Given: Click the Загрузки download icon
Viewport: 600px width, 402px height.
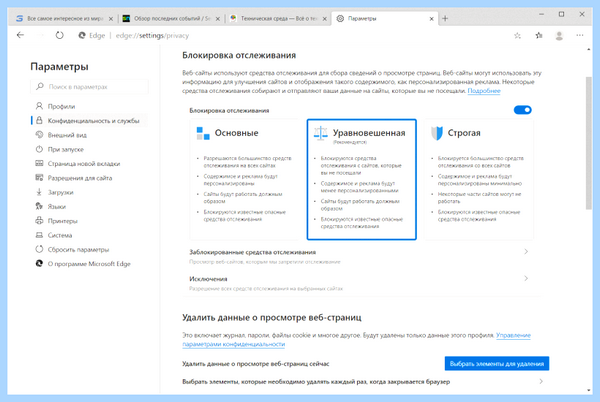Looking at the screenshot, I should coord(39,192).
